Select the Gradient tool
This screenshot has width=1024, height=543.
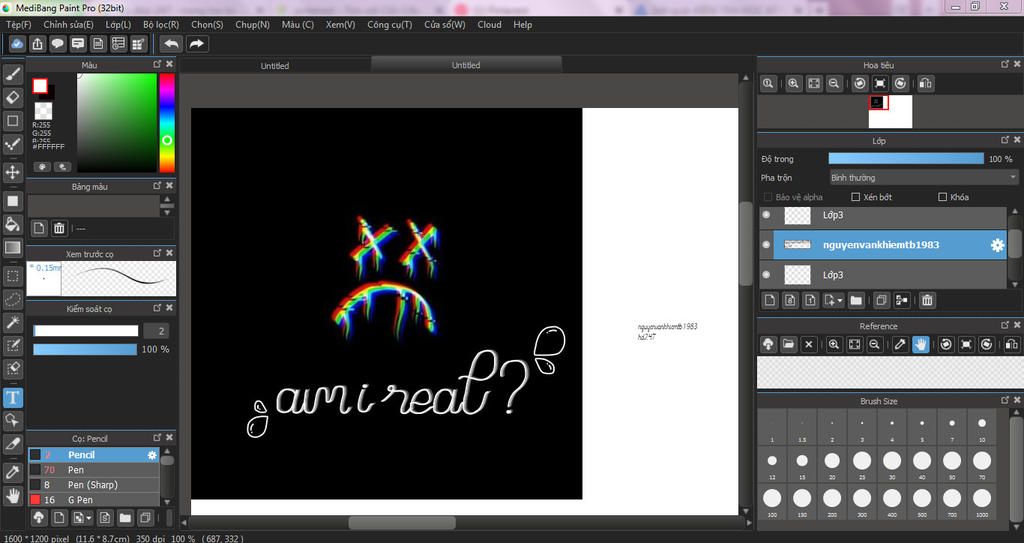[x=12, y=248]
